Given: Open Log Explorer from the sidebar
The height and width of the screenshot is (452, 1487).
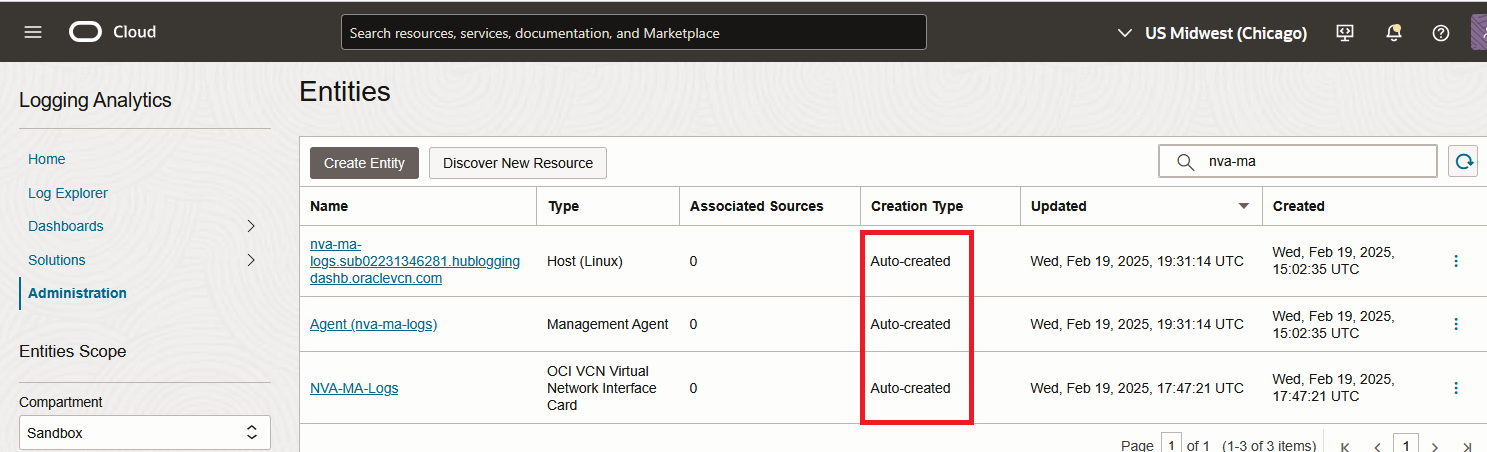Looking at the screenshot, I should [x=68, y=193].
